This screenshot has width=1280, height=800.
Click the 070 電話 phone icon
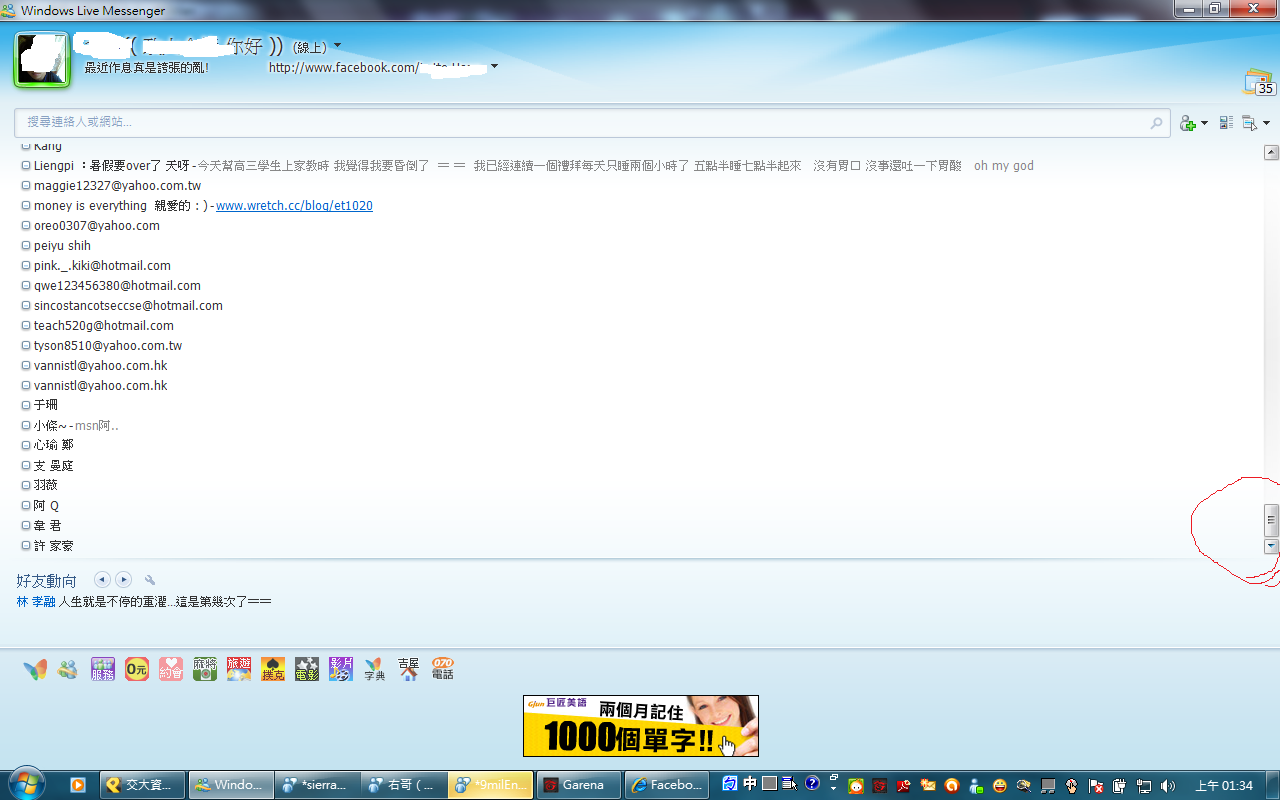click(x=442, y=669)
